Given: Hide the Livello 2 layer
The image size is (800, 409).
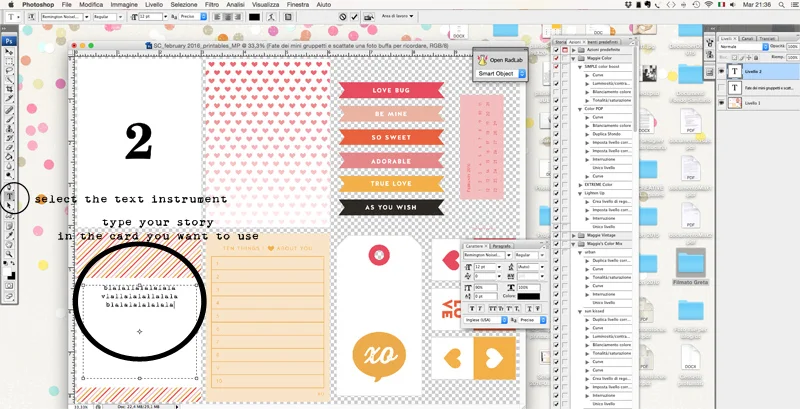Looking at the screenshot, I should tap(721, 72).
